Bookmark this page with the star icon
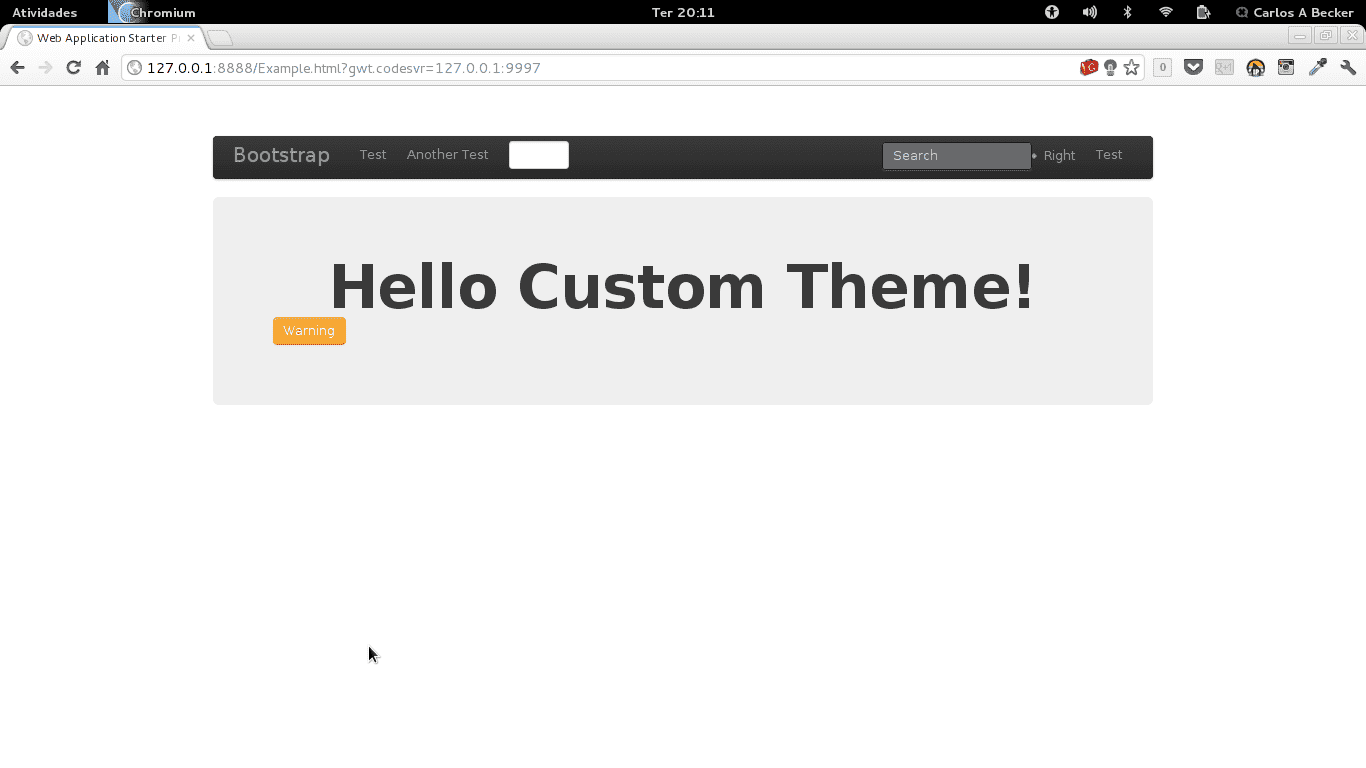This screenshot has height=768, width=1366. 1131,68
